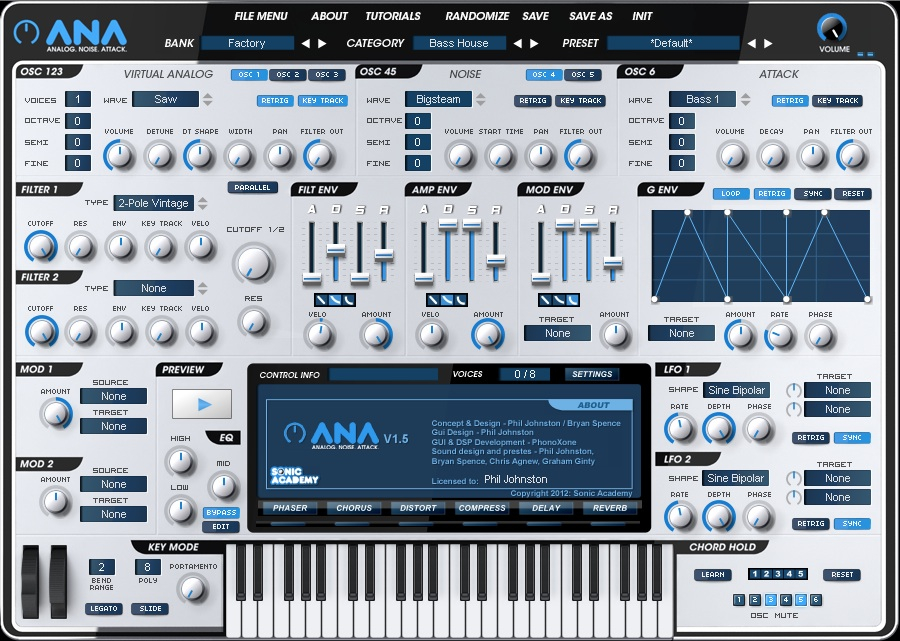Open the OSC 123 Saw wave selector
Image resolution: width=900 pixels, height=641 pixels.
(x=165, y=99)
